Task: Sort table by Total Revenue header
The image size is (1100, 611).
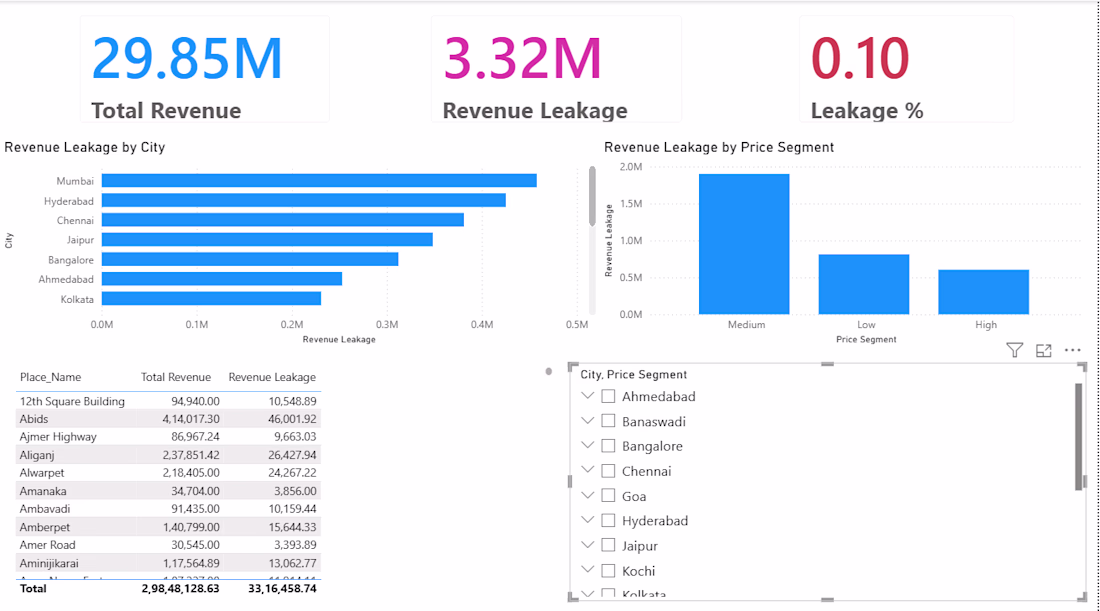Action: [x=175, y=377]
